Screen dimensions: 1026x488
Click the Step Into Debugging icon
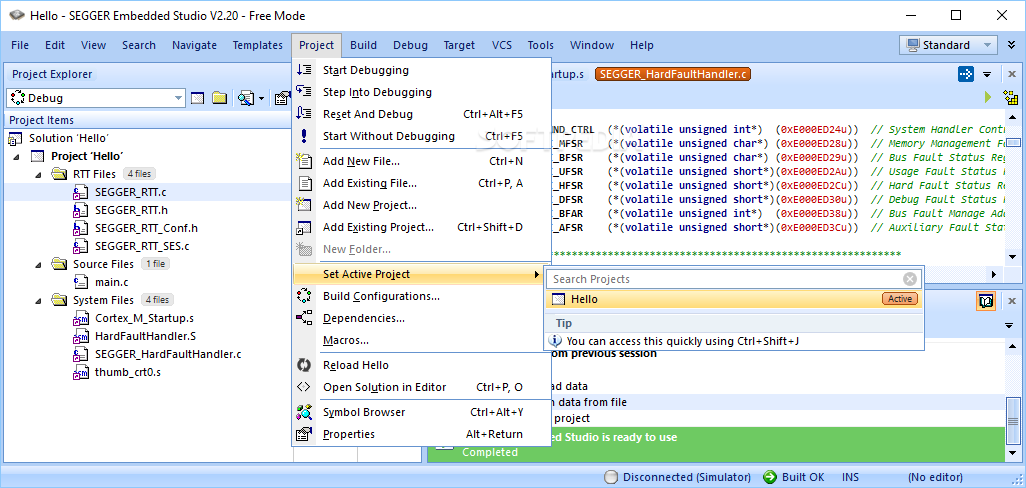[x=304, y=92]
